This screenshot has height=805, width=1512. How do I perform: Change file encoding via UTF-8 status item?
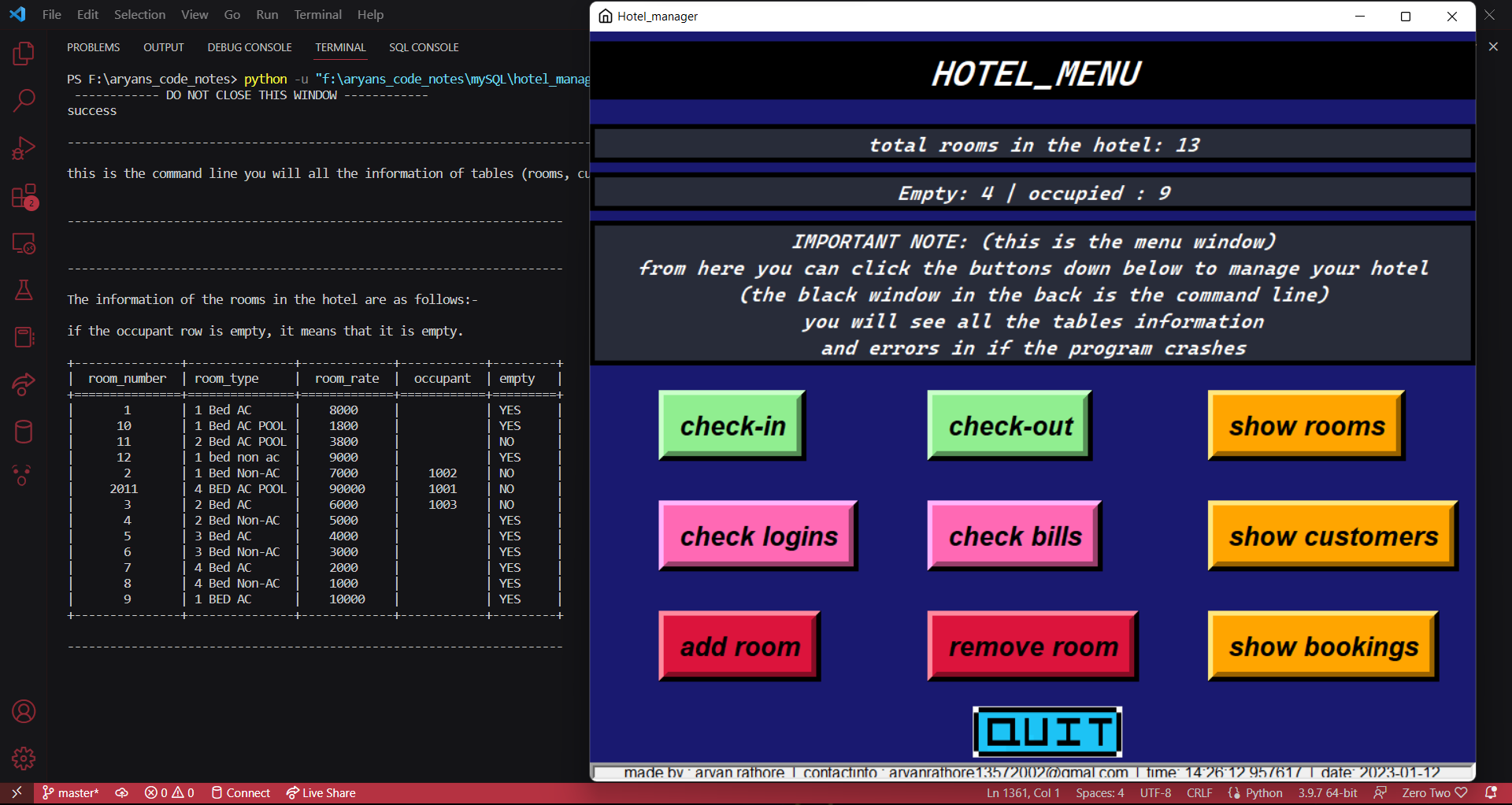click(1154, 793)
